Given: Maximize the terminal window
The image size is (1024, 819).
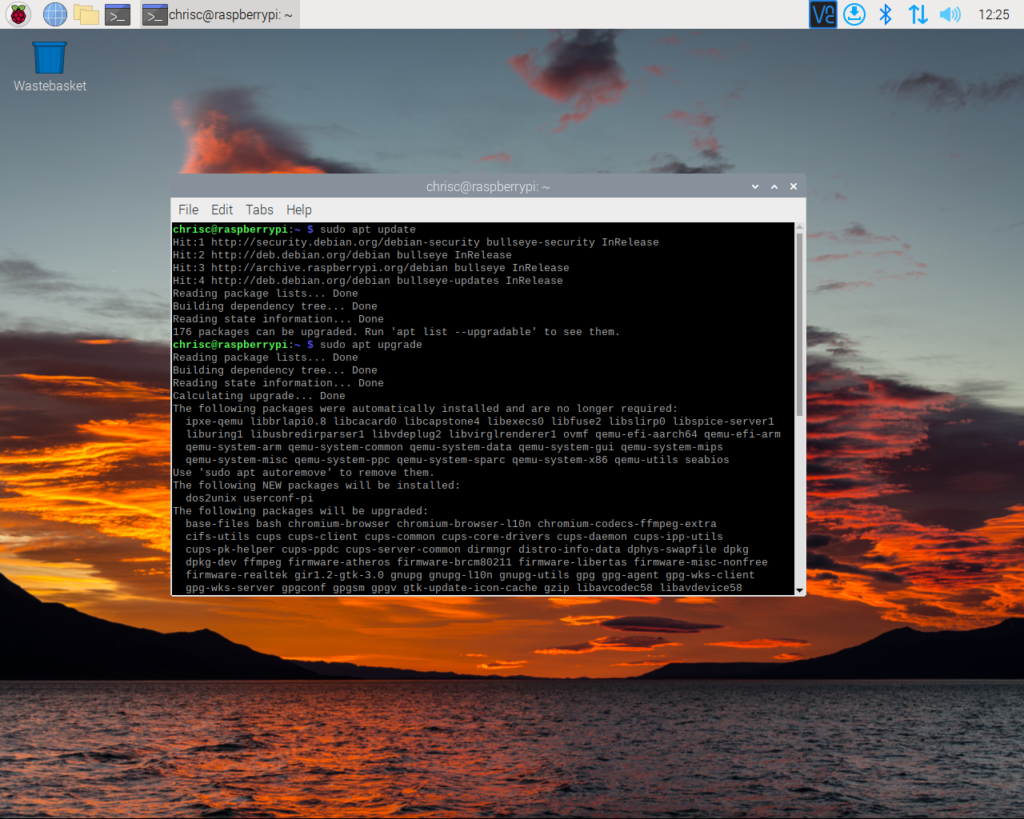Looking at the screenshot, I should pos(775,187).
